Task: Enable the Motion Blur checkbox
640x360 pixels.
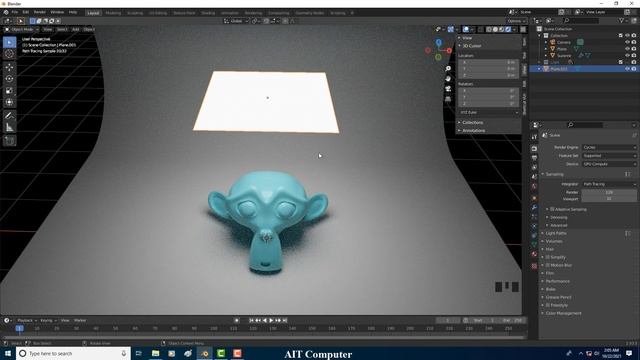Action: (x=548, y=265)
